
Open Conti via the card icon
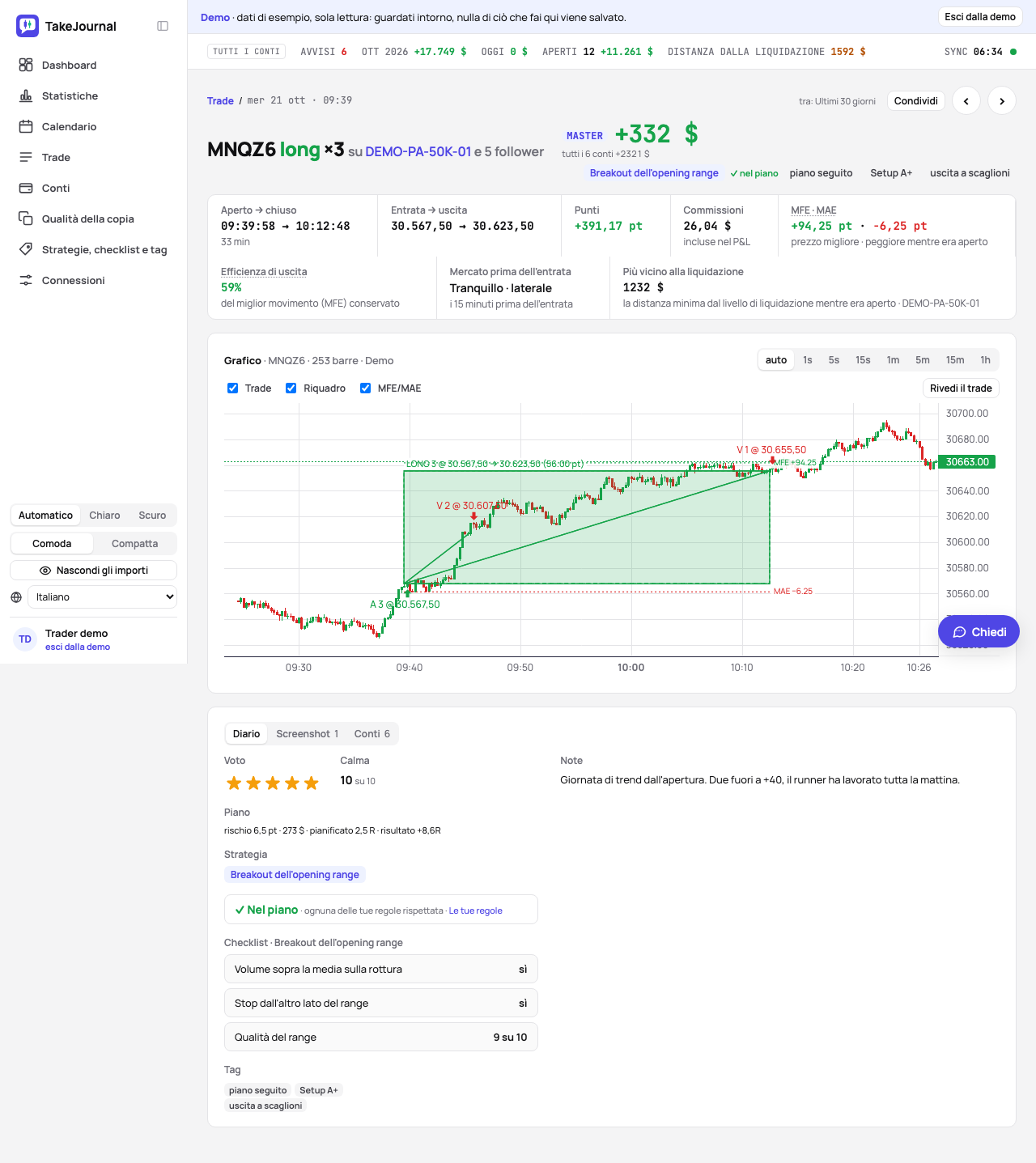click(26, 188)
